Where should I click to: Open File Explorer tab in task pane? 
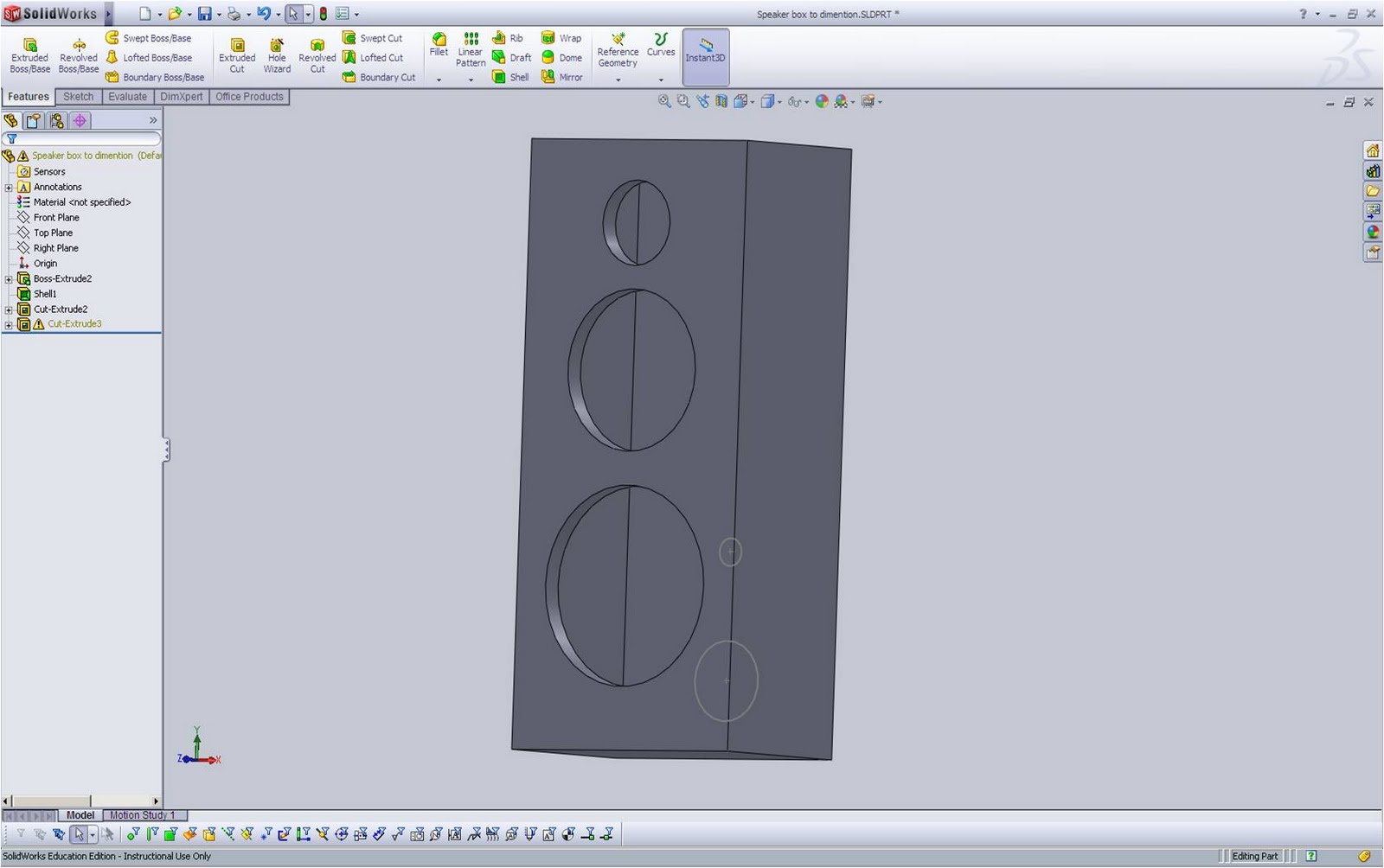pos(1373,191)
